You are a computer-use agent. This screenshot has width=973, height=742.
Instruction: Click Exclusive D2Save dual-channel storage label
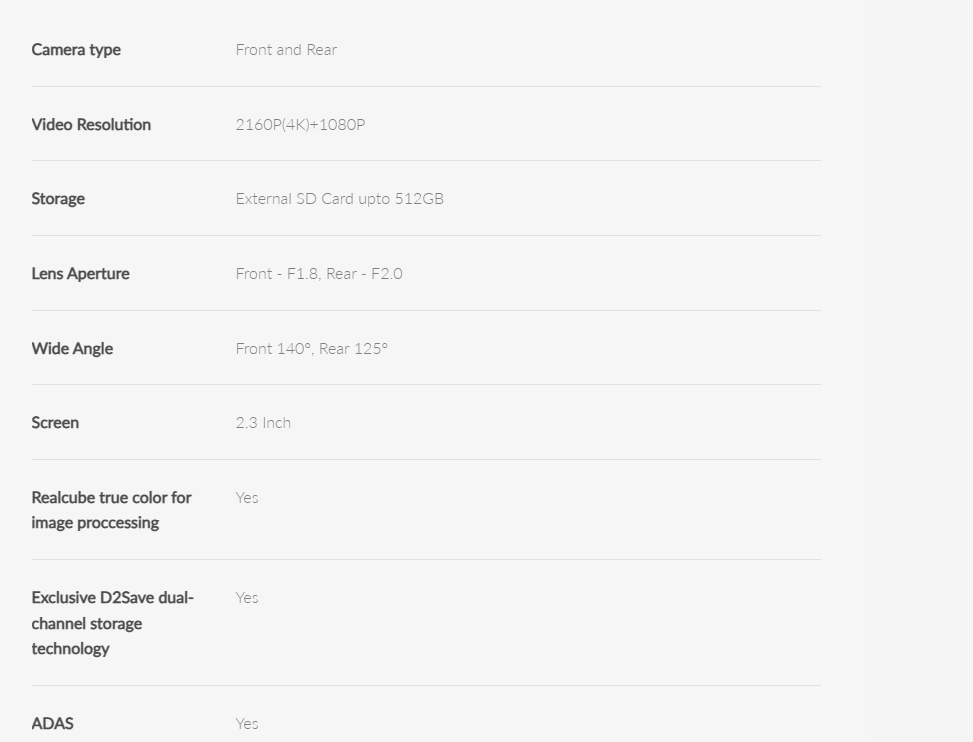[113, 623]
